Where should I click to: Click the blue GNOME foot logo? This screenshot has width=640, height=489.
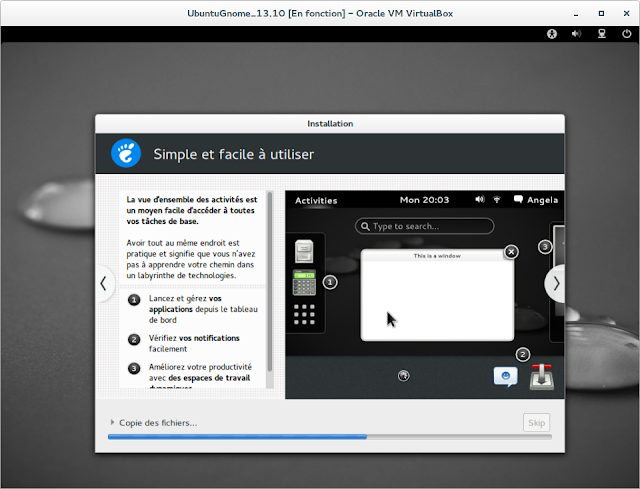[126, 153]
